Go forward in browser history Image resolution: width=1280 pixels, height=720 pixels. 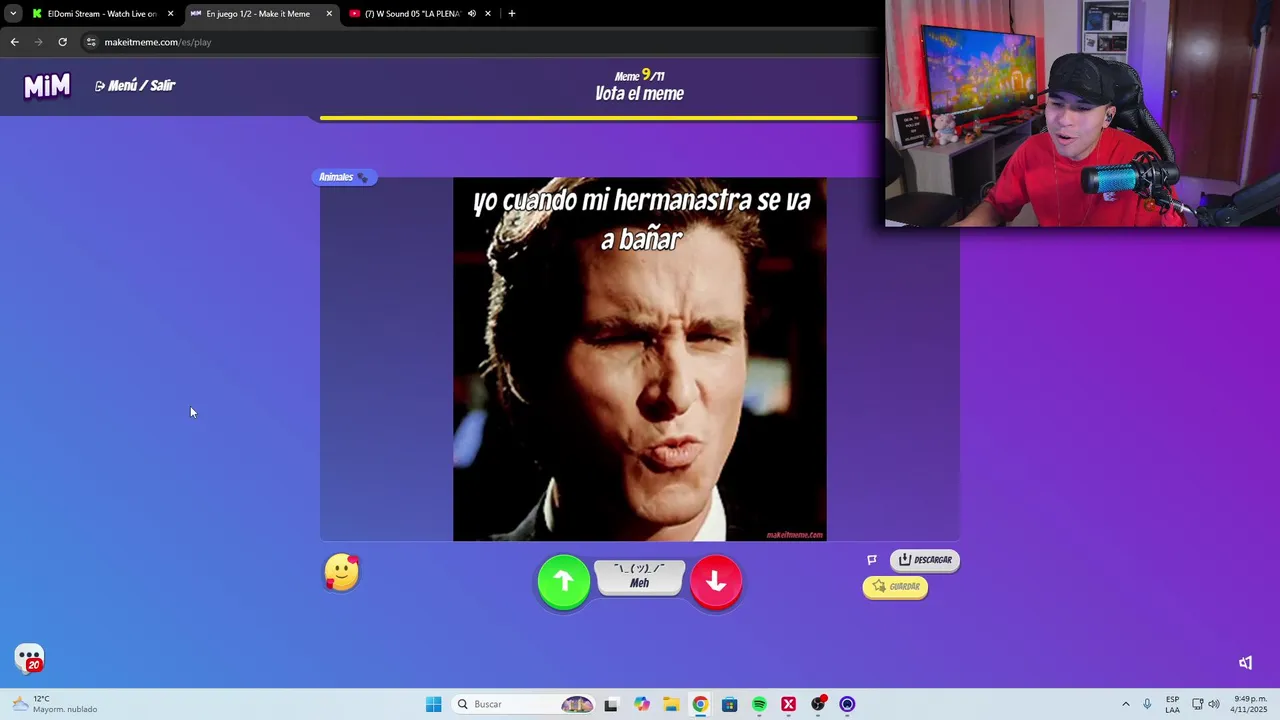38,42
